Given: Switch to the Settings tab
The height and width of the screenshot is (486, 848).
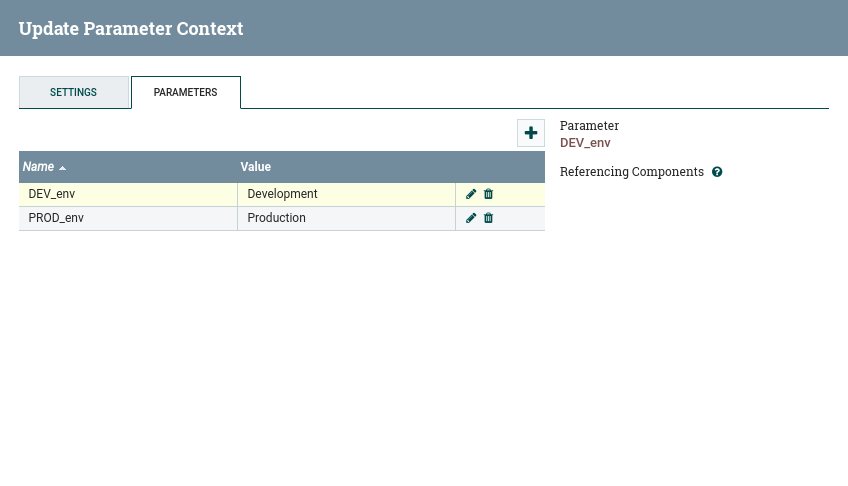Looking at the screenshot, I should 74,92.
